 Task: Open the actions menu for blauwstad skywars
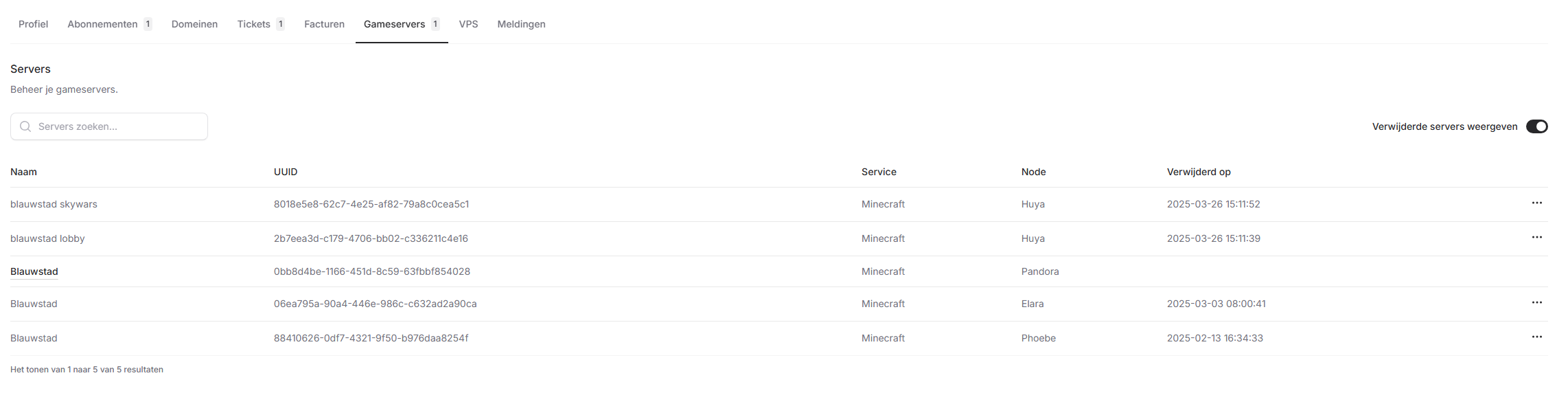click(x=1536, y=203)
